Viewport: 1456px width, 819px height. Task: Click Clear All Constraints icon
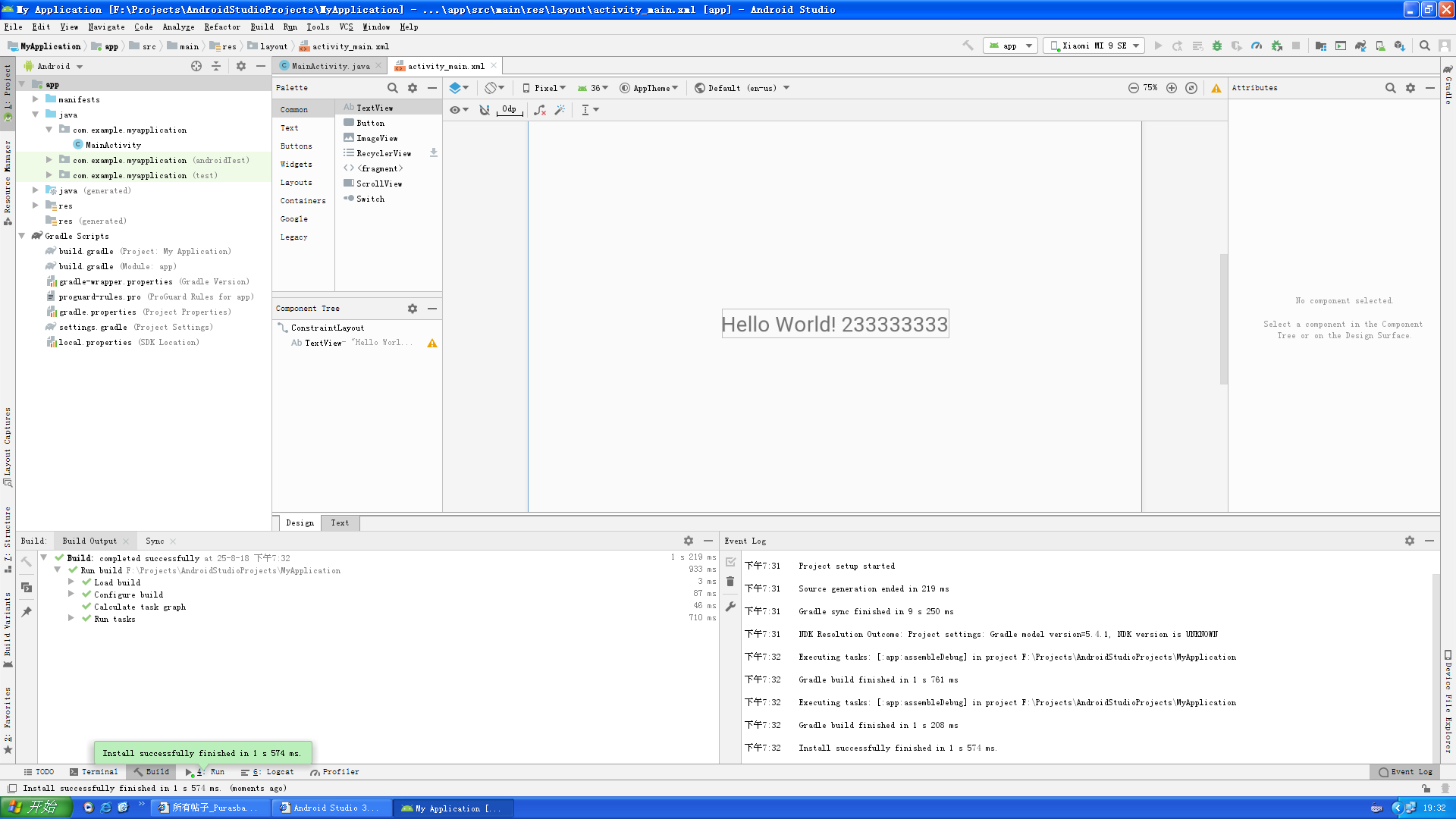[x=540, y=110]
